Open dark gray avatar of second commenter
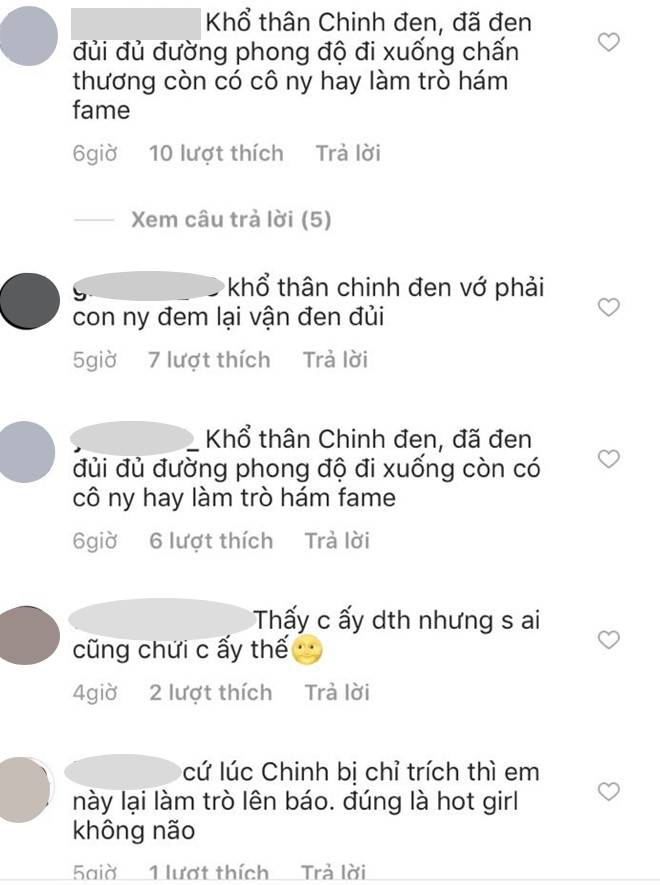This screenshot has width=660, height=885. [x=29, y=301]
